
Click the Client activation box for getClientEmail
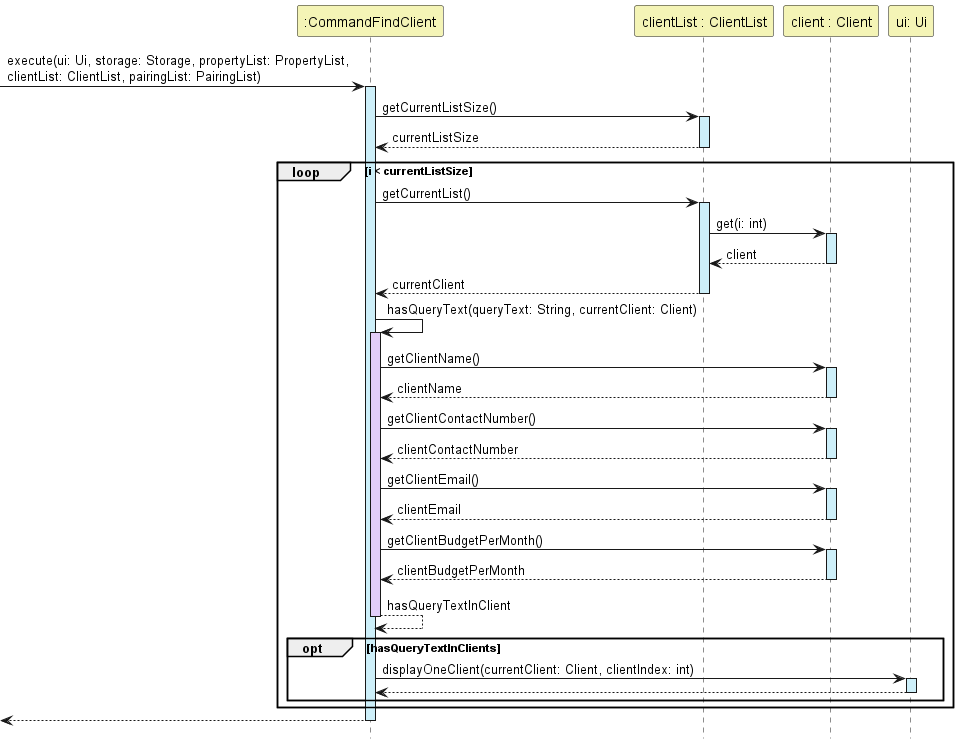pyautogui.click(x=831, y=504)
